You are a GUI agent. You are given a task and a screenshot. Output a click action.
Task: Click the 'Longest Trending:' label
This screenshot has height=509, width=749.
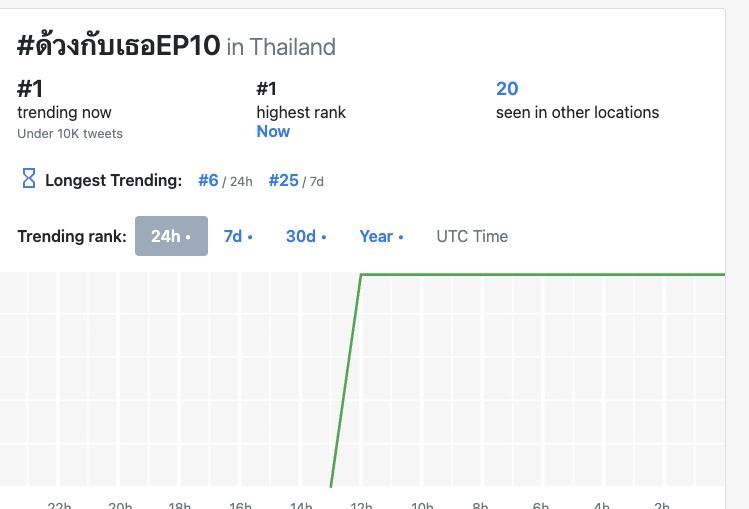click(x=113, y=180)
